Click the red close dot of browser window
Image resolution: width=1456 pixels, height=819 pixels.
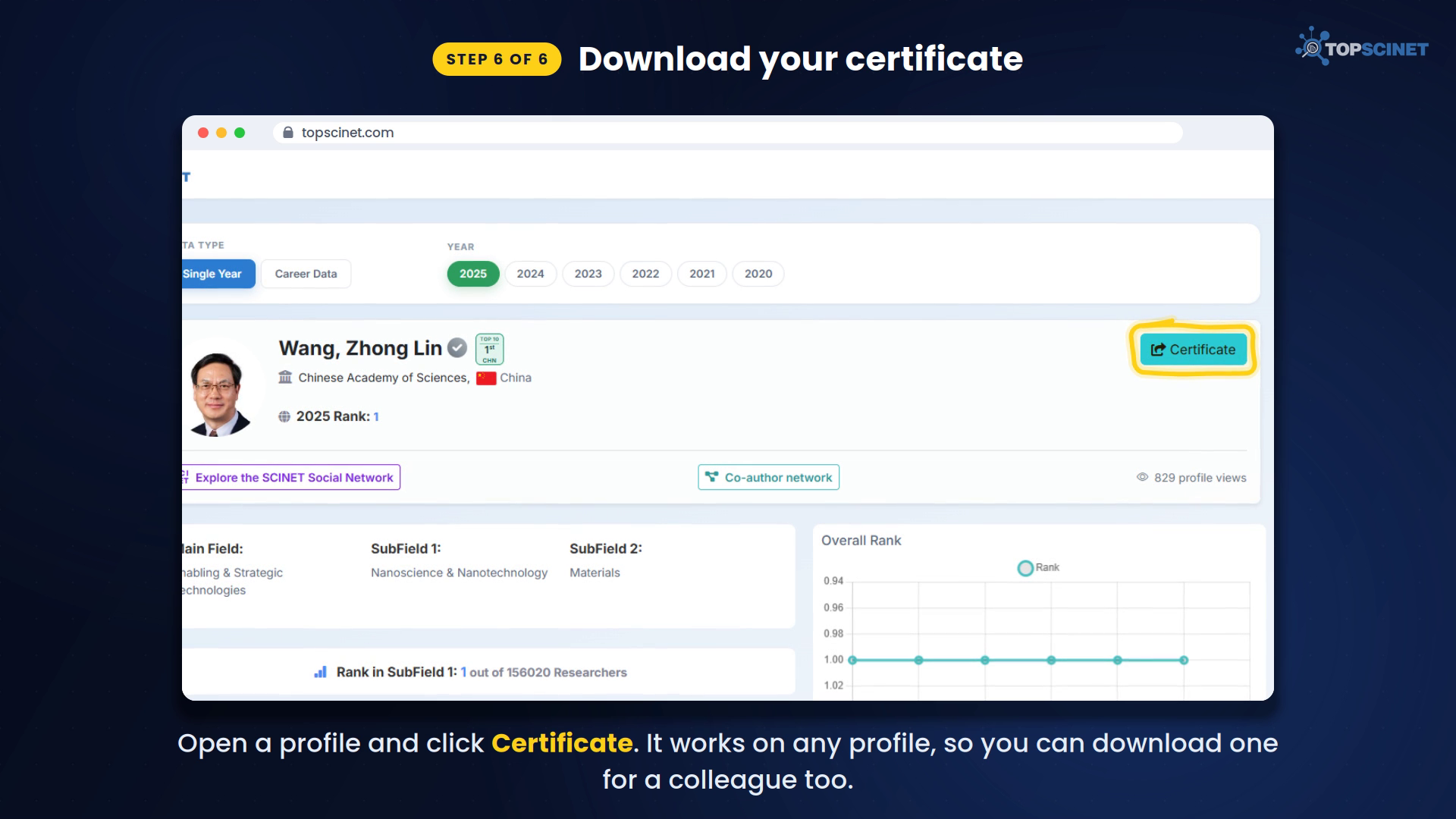(x=203, y=133)
